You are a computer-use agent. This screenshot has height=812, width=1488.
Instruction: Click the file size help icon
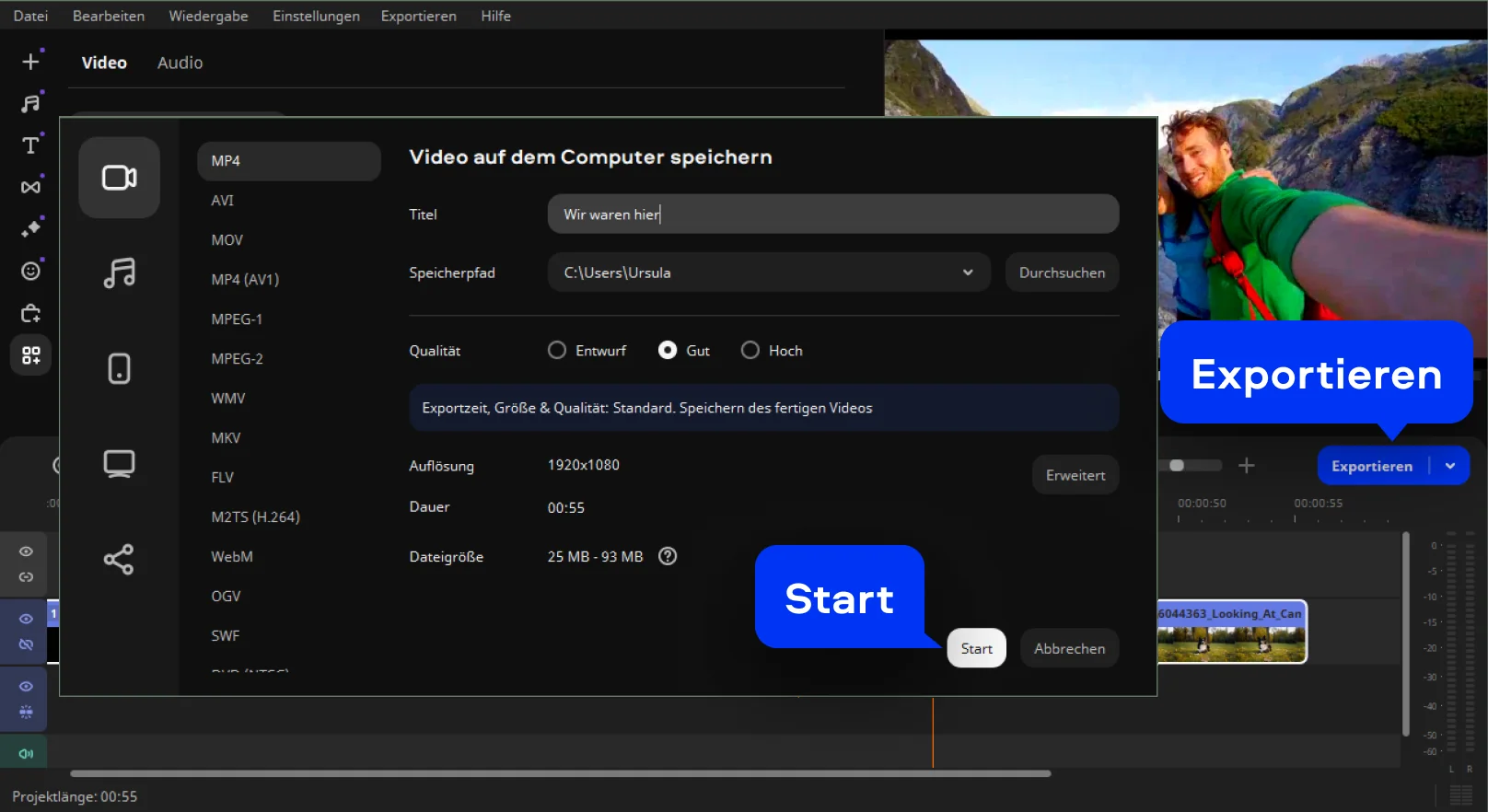pos(668,556)
